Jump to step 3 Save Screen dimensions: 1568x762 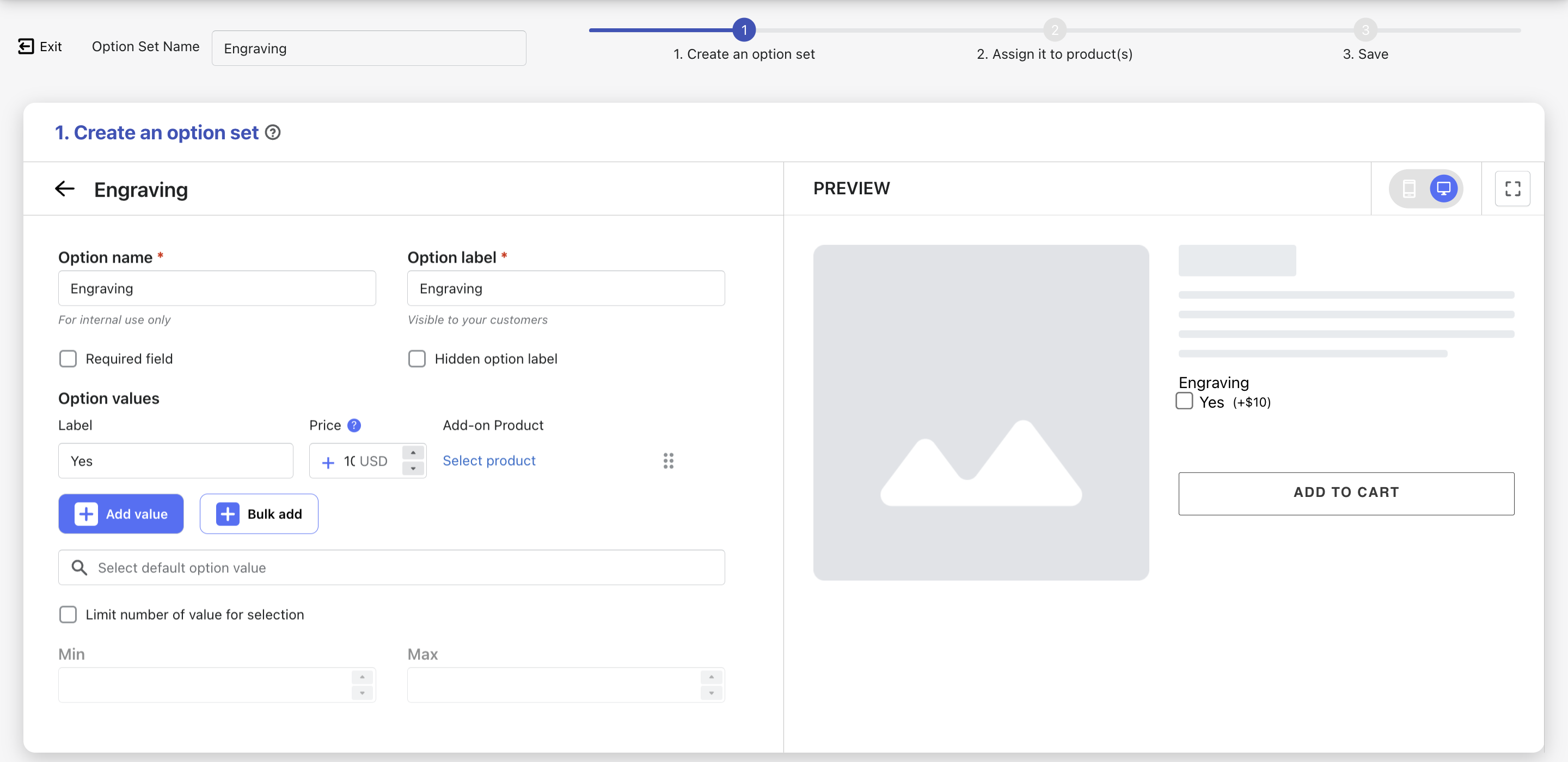click(x=1365, y=30)
